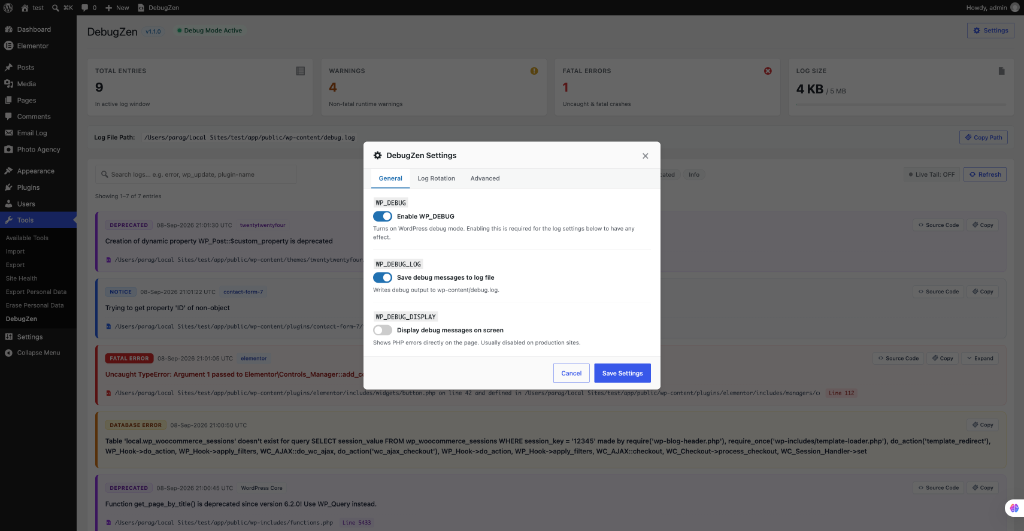Open Erase Personal Data submenu item
Viewport: 1024px width, 531px height.
coord(35,306)
